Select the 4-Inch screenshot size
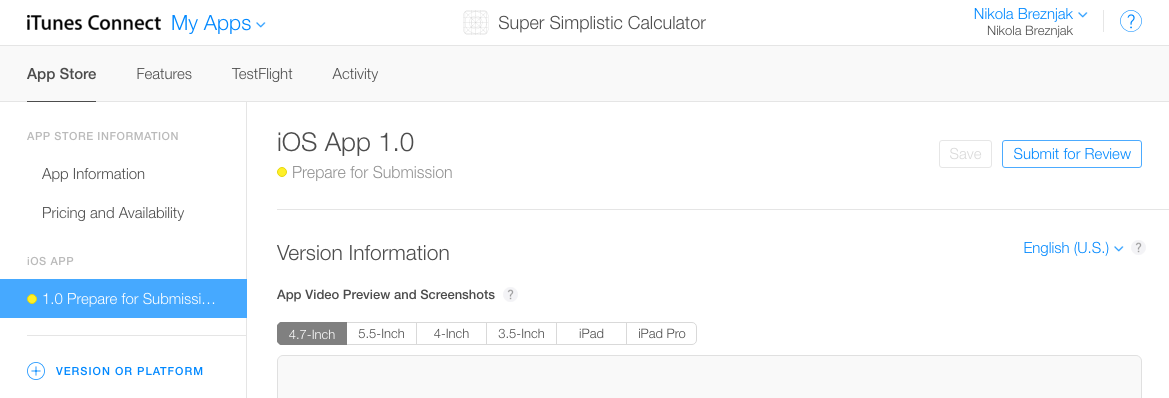 (452, 334)
